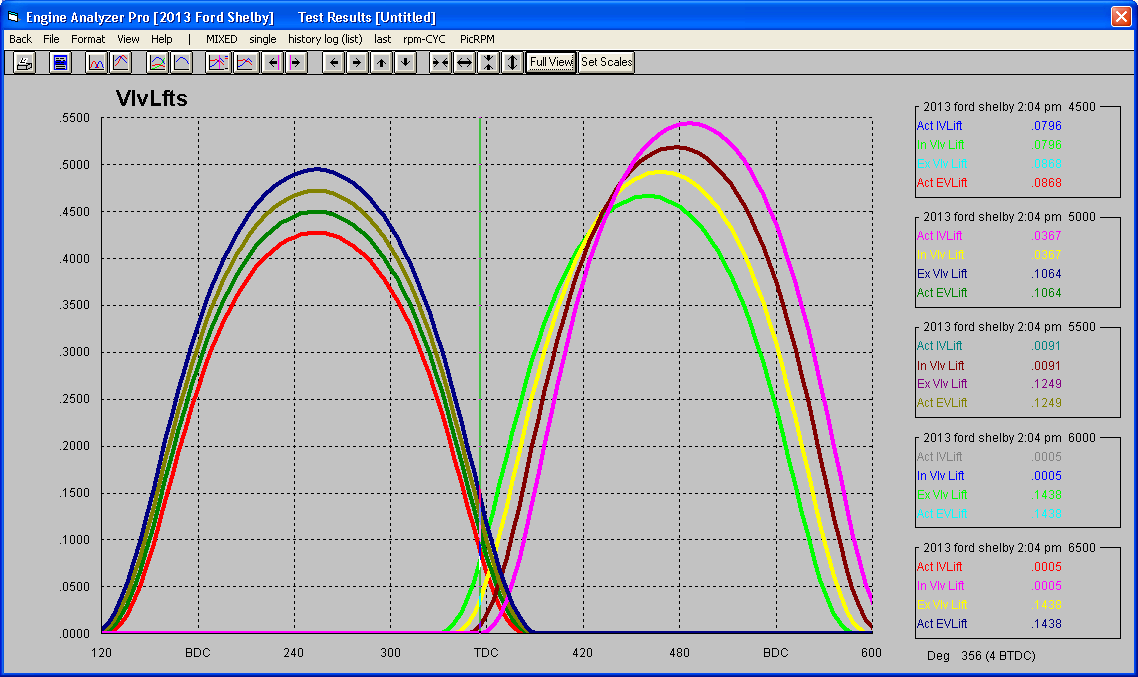Viewport: 1138px width, 677px height.
Task: Select In Vlv Lift in the 6500 legend
Action: (941, 586)
